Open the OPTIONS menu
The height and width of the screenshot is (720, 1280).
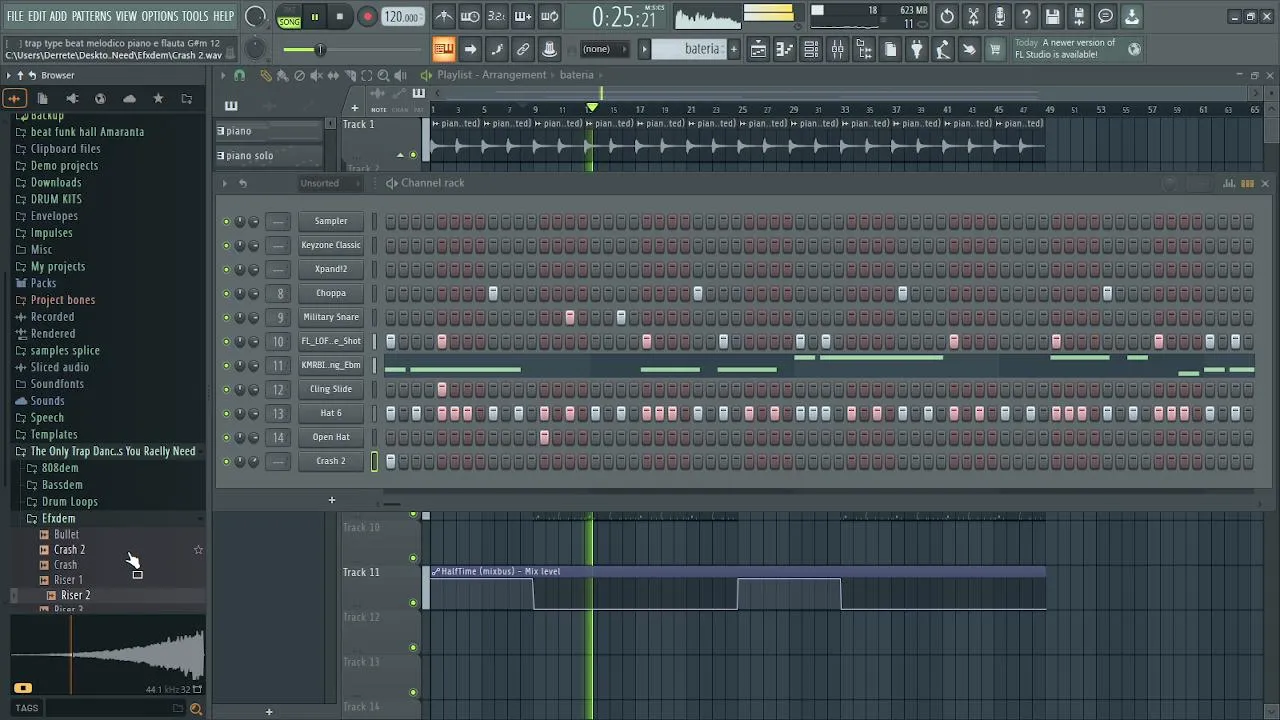[159, 16]
